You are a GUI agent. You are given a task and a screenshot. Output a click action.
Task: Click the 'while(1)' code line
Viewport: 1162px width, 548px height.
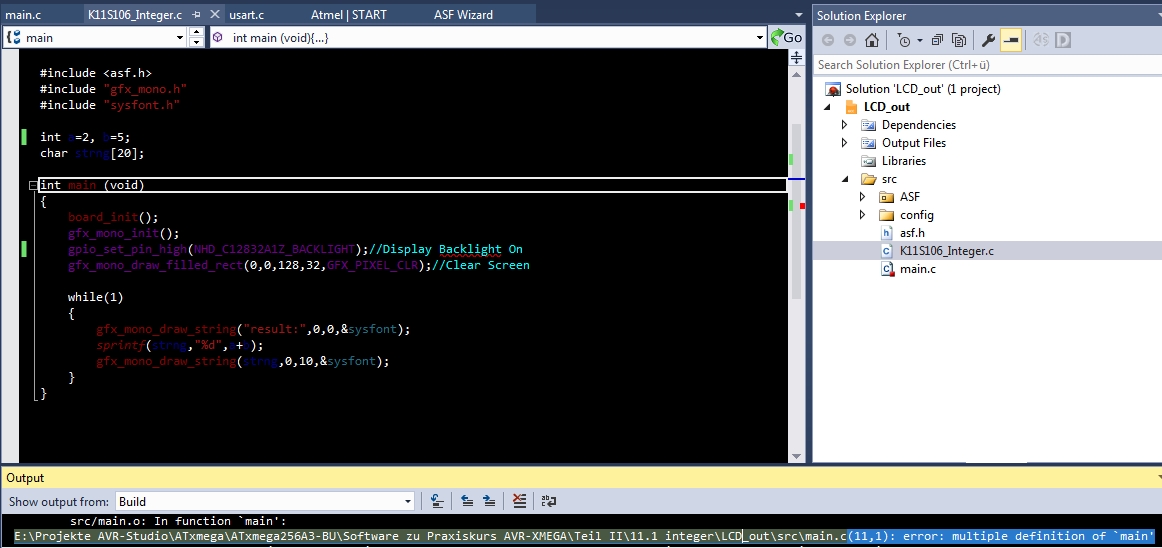(96, 297)
